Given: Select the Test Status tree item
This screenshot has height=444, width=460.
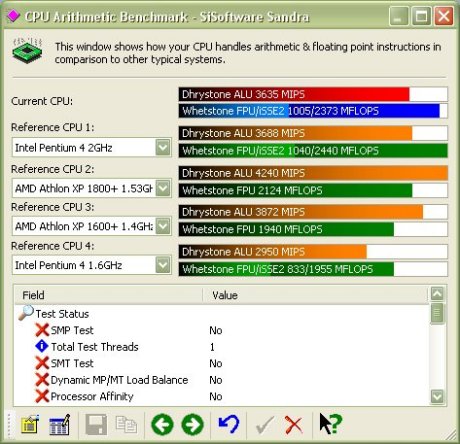Looking at the screenshot, I should tap(62, 314).
